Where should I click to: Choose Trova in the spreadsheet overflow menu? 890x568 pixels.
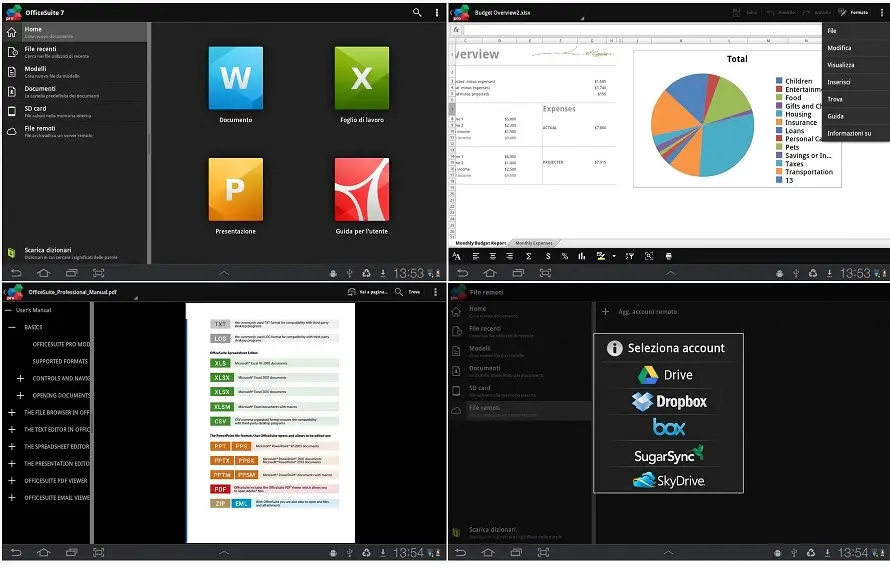[856, 99]
